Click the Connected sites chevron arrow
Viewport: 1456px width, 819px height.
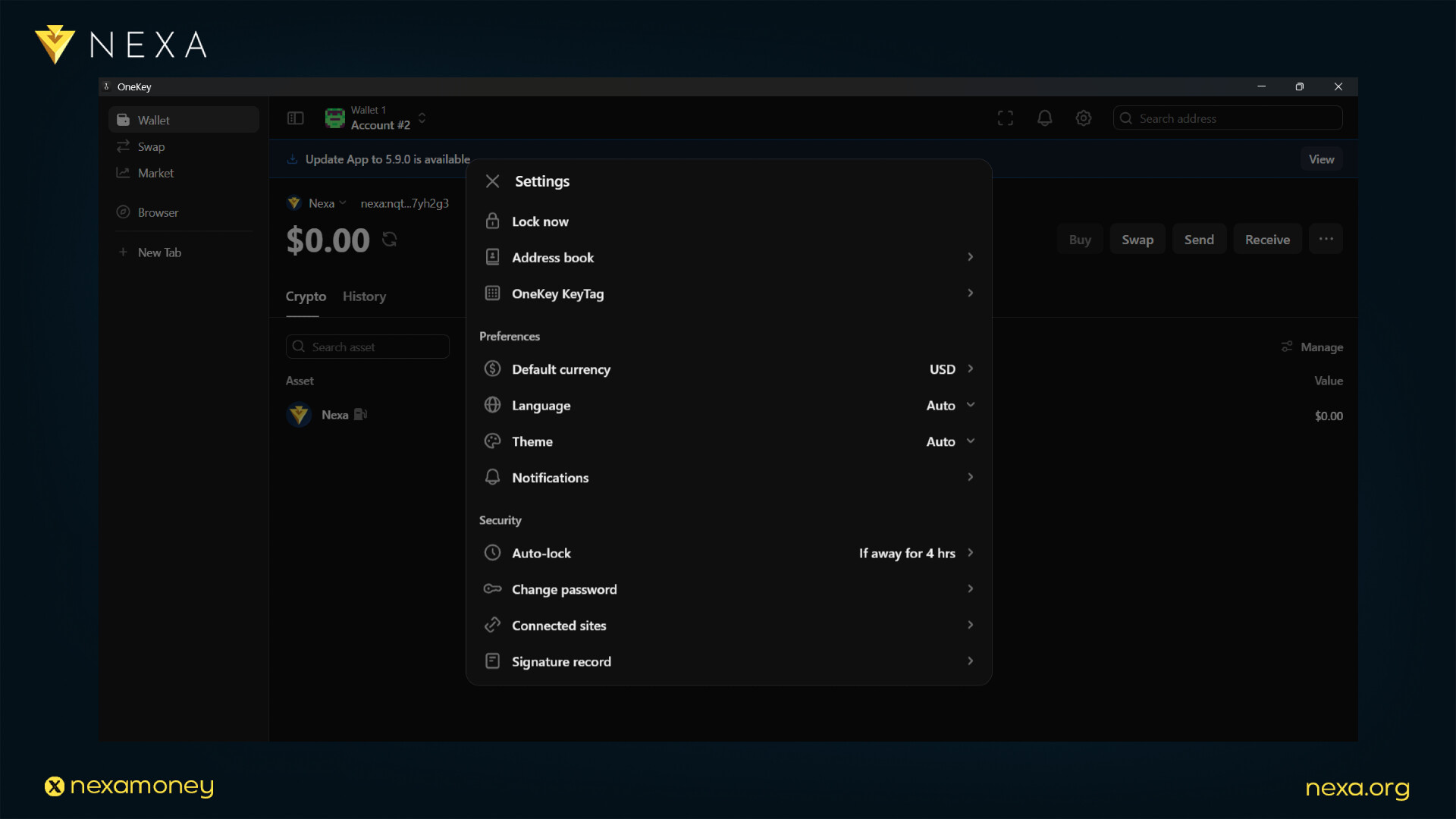point(970,625)
